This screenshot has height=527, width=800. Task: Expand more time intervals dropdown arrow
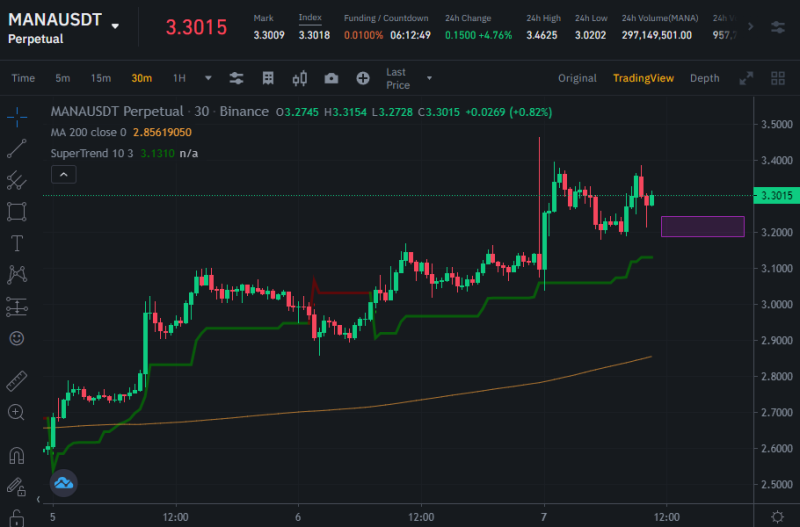208,78
